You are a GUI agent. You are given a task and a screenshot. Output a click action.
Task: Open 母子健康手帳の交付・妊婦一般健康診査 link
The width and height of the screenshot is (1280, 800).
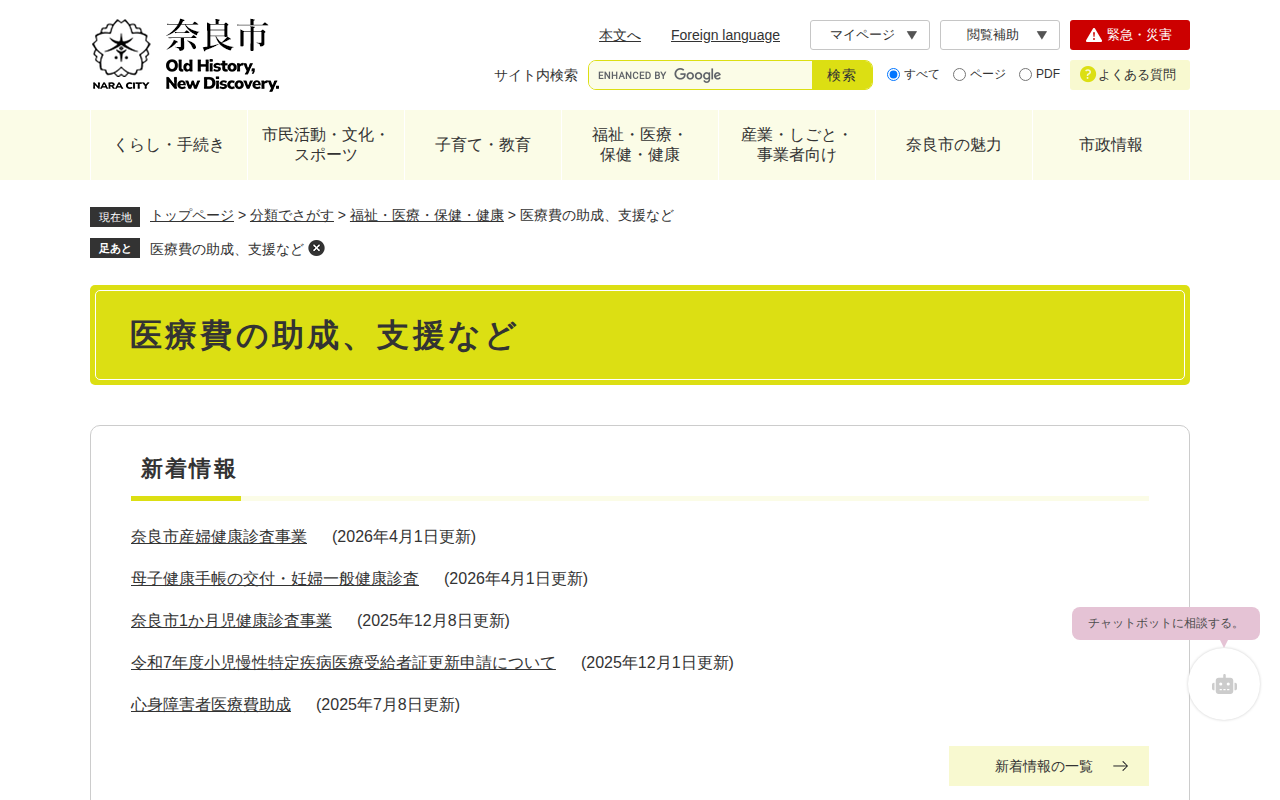click(x=275, y=579)
